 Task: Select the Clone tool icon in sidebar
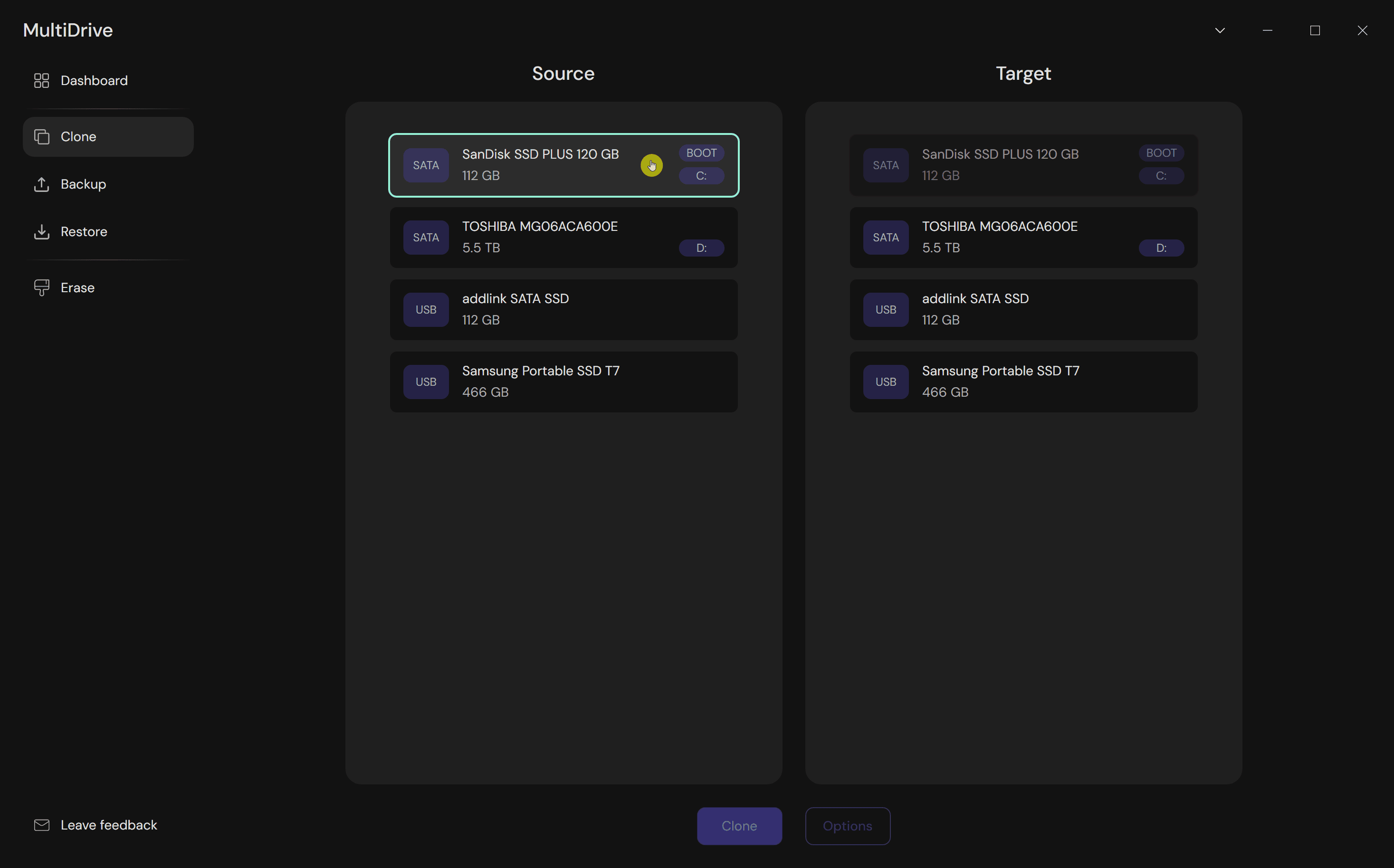(x=41, y=137)
